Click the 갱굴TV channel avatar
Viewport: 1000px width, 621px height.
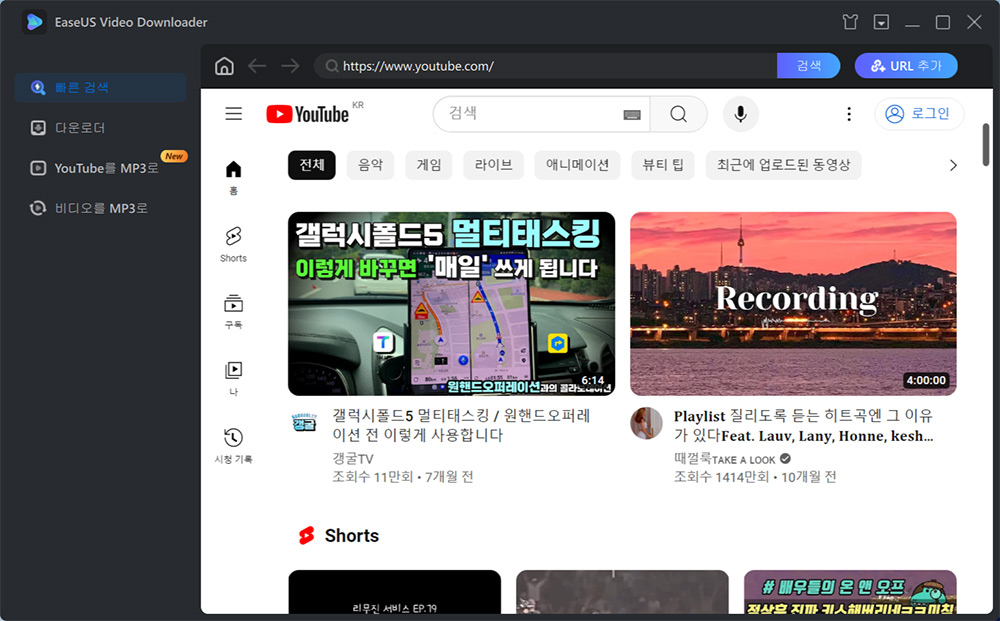pyautogui.click(x=304, y=422)
